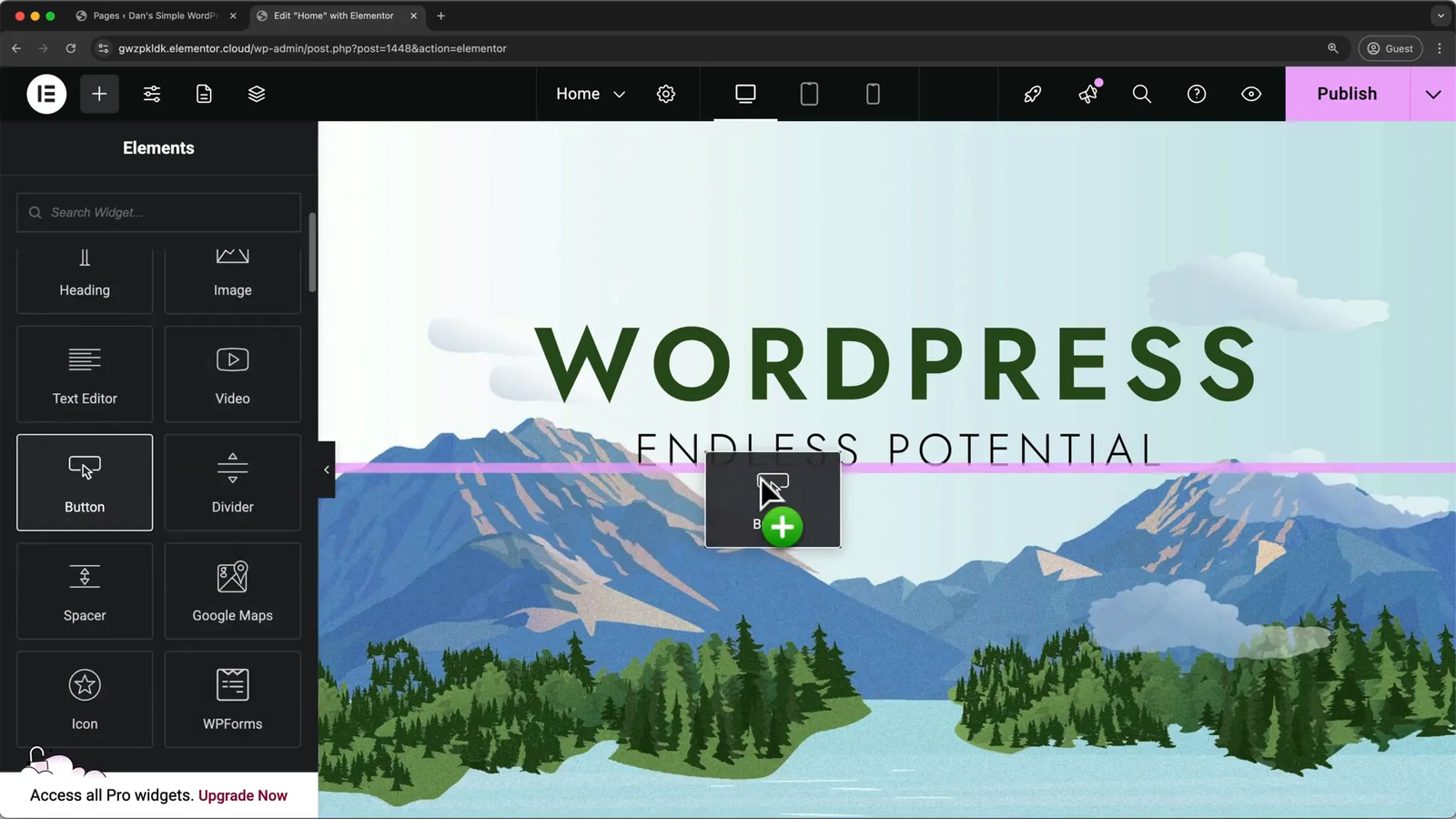Open the Structure layers icon

click(257, 94)
